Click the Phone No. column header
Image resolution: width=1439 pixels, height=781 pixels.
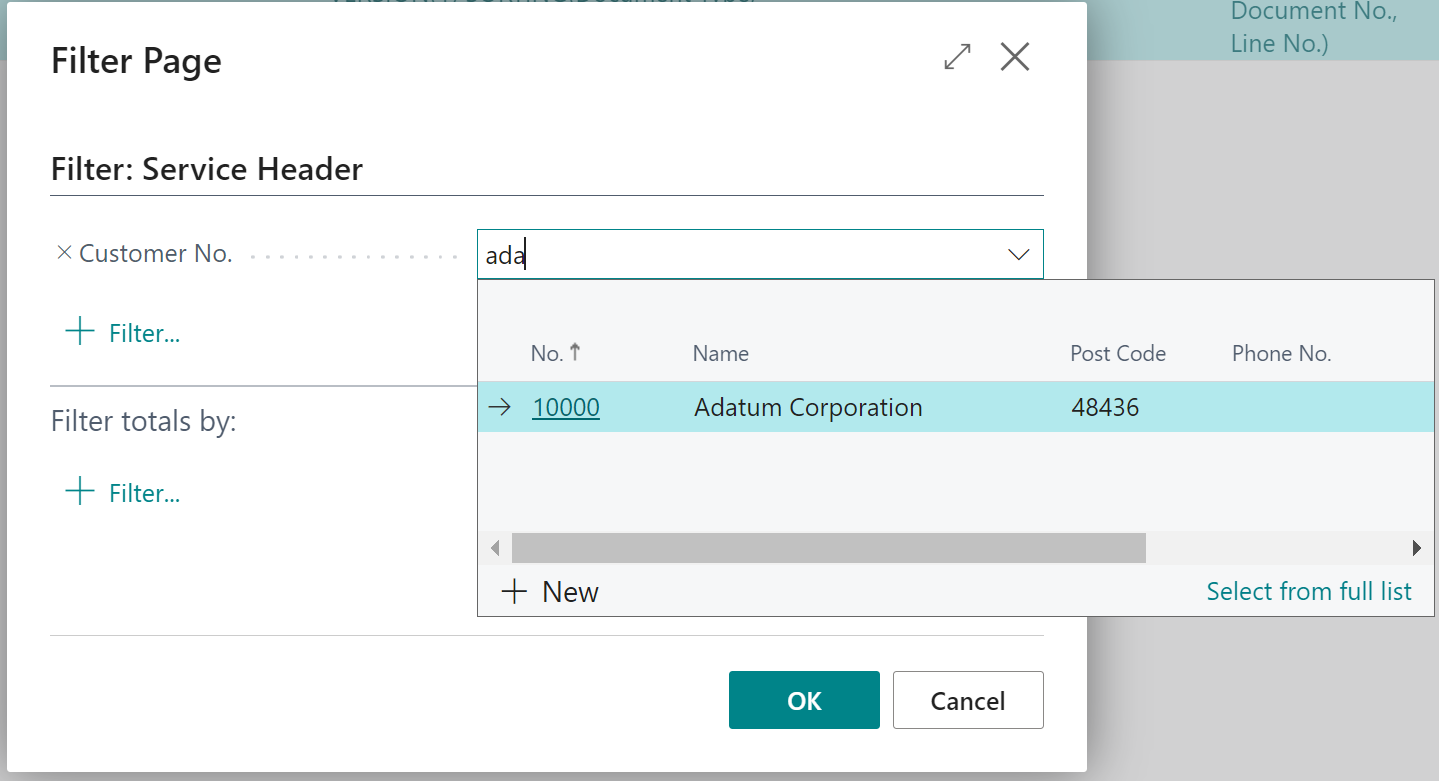click(1281, 353)
